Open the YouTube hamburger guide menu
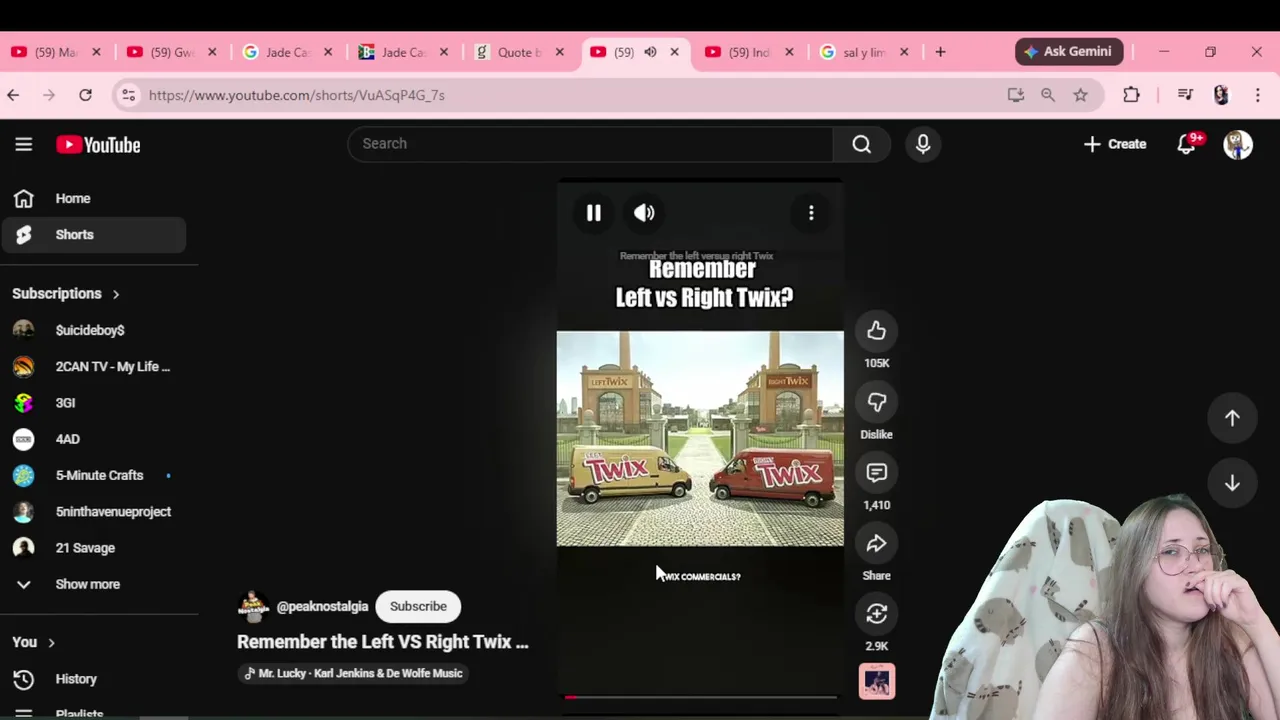Image resolution: width=1280 pixels, height=720 pixels. click(x=24, y=144)
